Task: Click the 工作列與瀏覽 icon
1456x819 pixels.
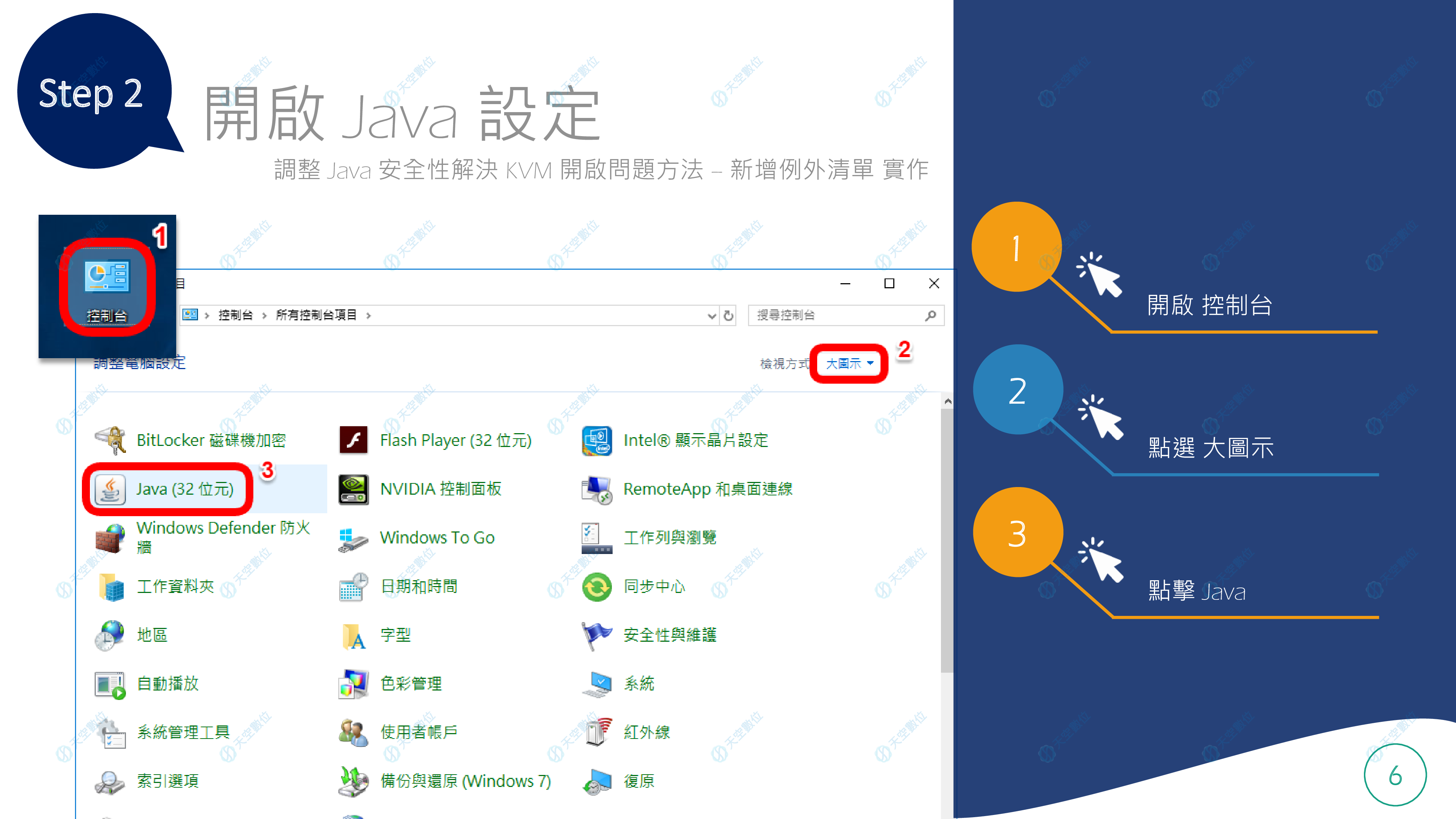Action: 597,538
